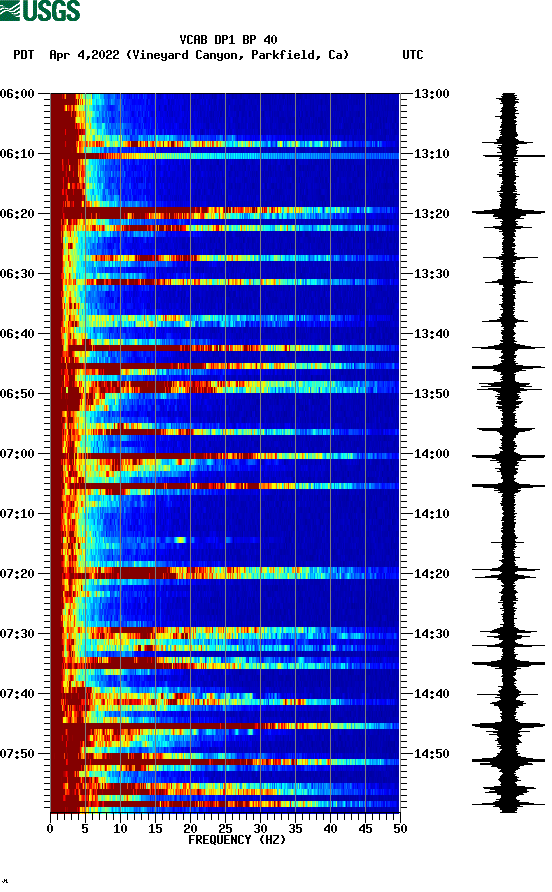
Task: Click the '07:50' PDT time label
Action: click(x=18, y=754)
